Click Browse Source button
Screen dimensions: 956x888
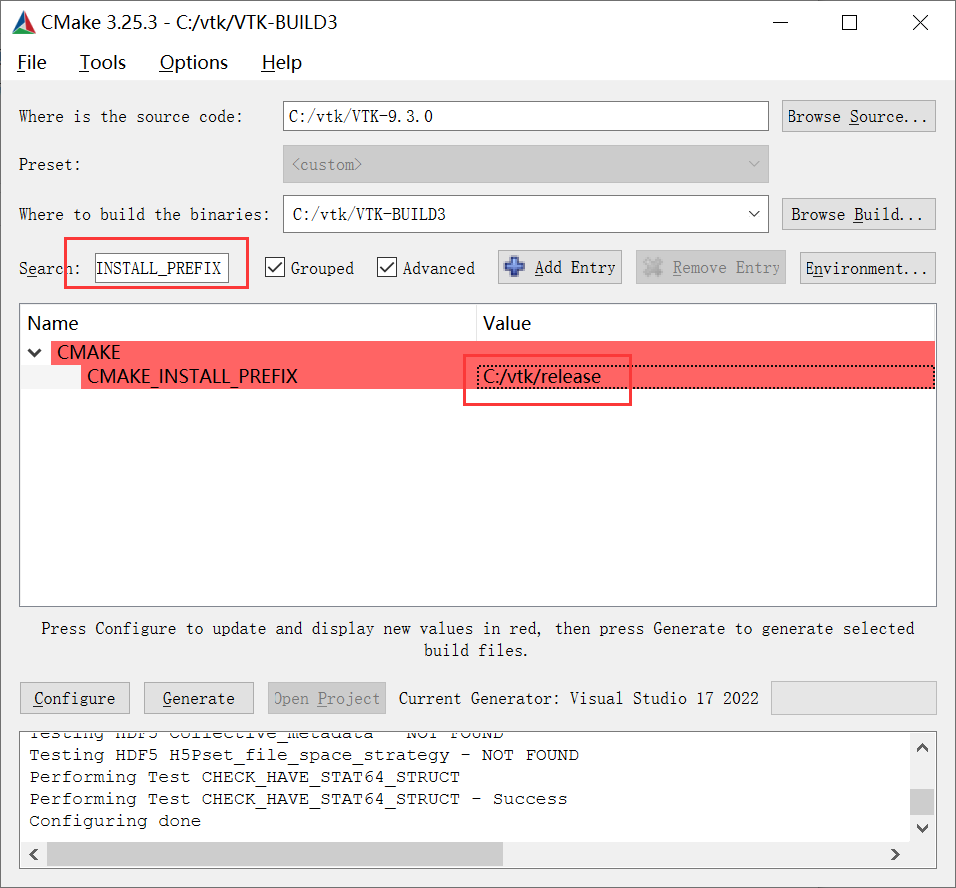(859, 116)
